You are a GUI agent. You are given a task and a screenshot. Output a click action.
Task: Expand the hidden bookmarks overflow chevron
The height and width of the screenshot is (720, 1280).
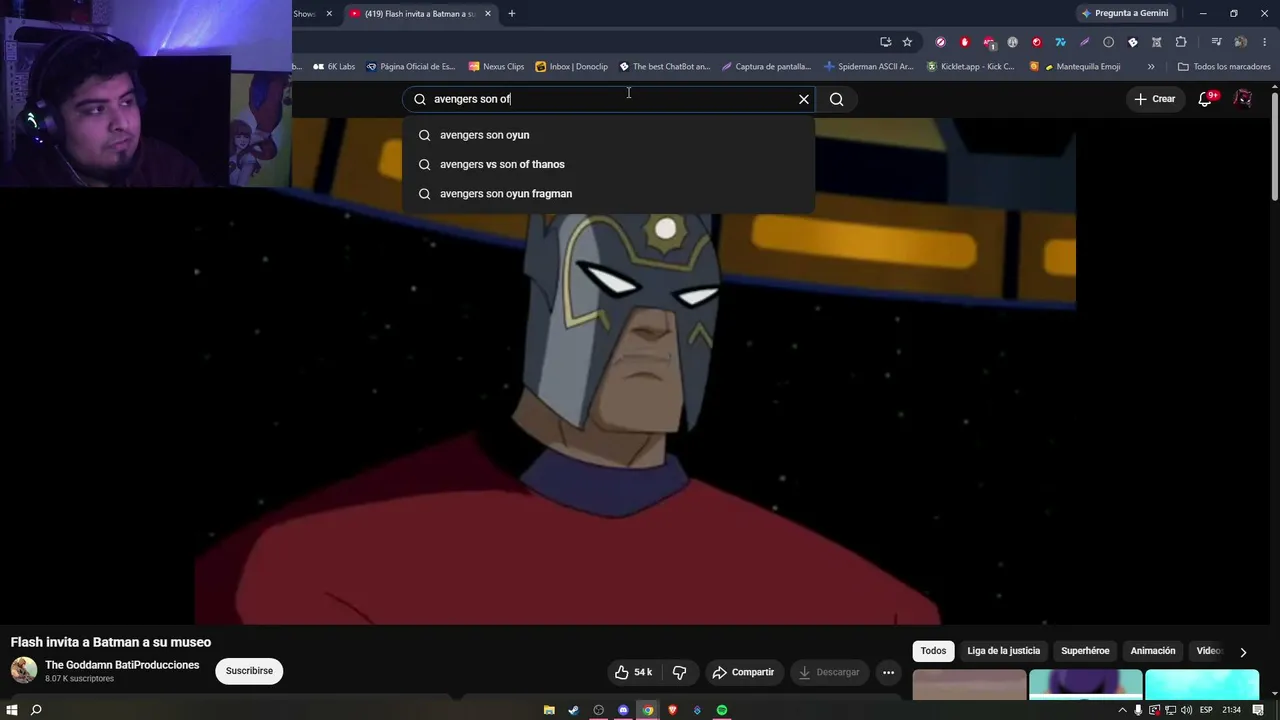click(1151, 67)
